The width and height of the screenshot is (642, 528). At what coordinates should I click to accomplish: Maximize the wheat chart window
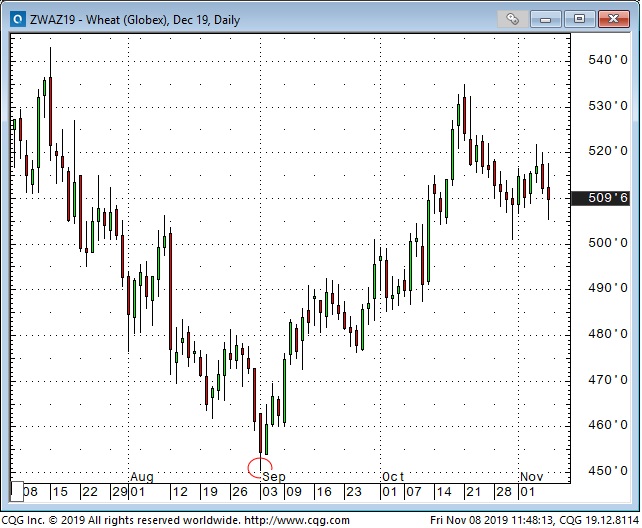[579, 19]
